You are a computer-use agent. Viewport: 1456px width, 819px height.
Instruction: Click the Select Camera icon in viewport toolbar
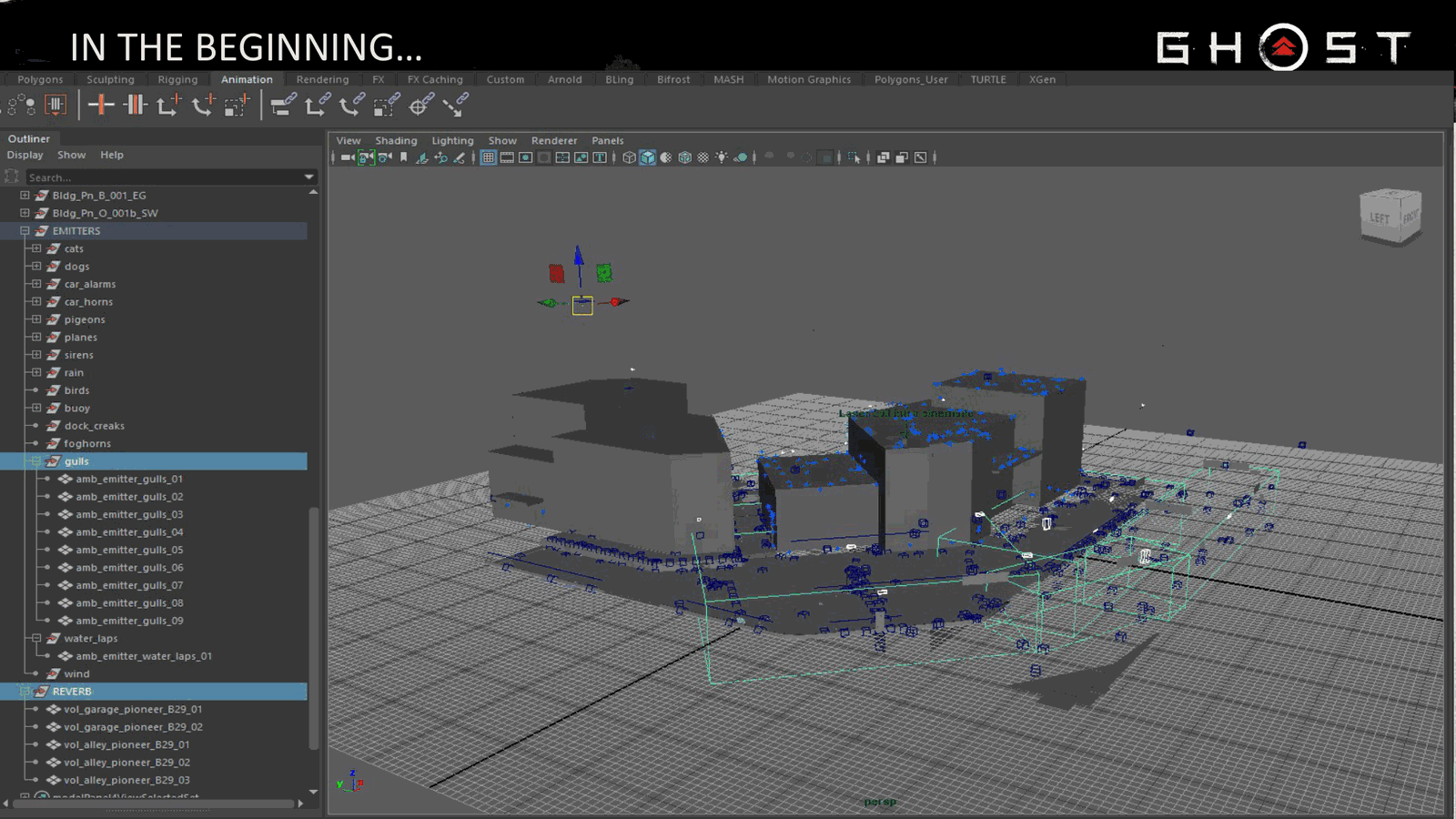click(x=347, y=157)
